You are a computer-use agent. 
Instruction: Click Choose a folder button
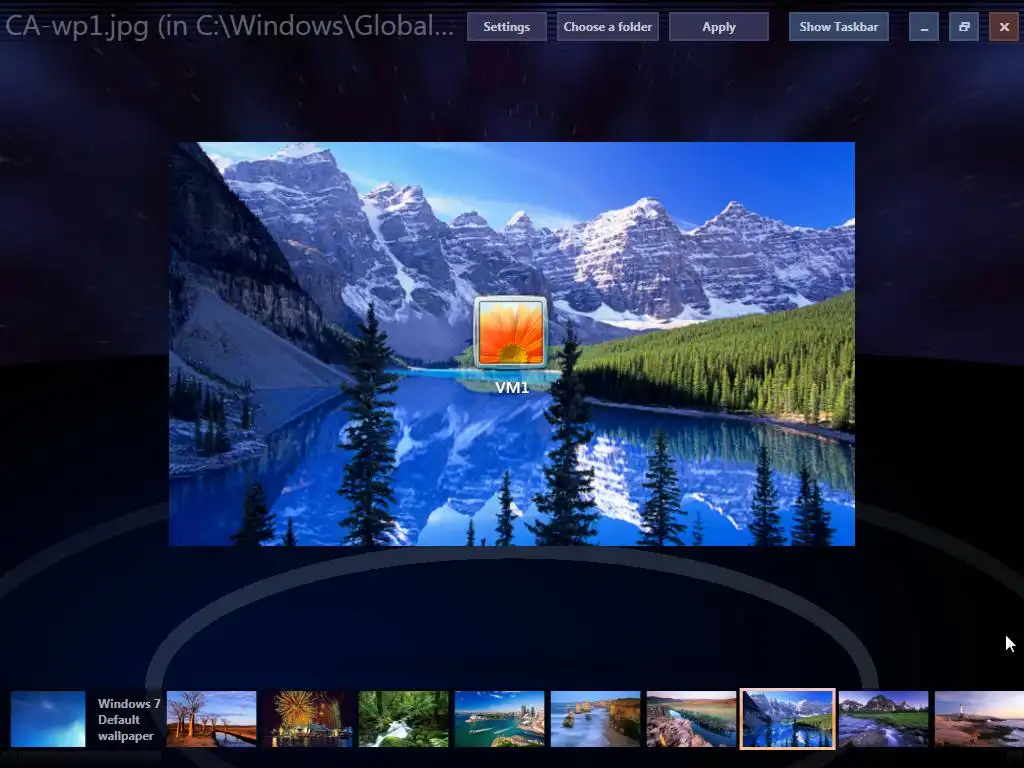(x=607, y=27)
